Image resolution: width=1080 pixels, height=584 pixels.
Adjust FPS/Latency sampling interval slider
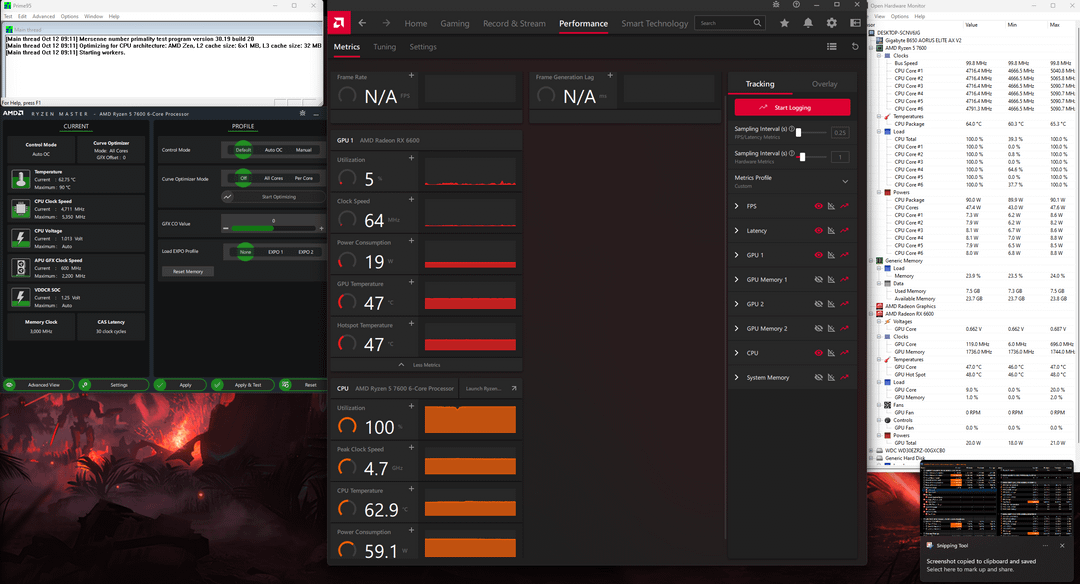(799, 132)
